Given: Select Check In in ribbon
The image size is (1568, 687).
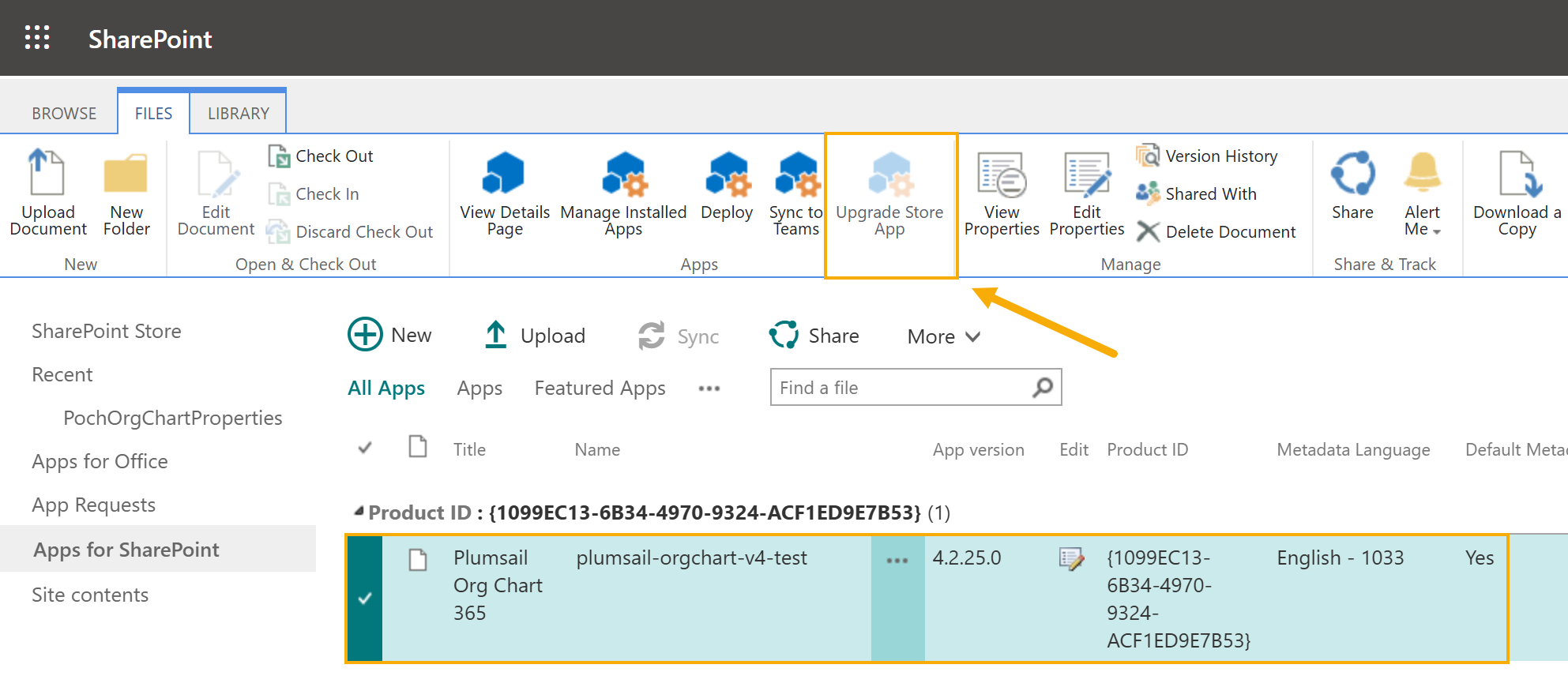Looking at the screenshot, I should tap(314, 194).
